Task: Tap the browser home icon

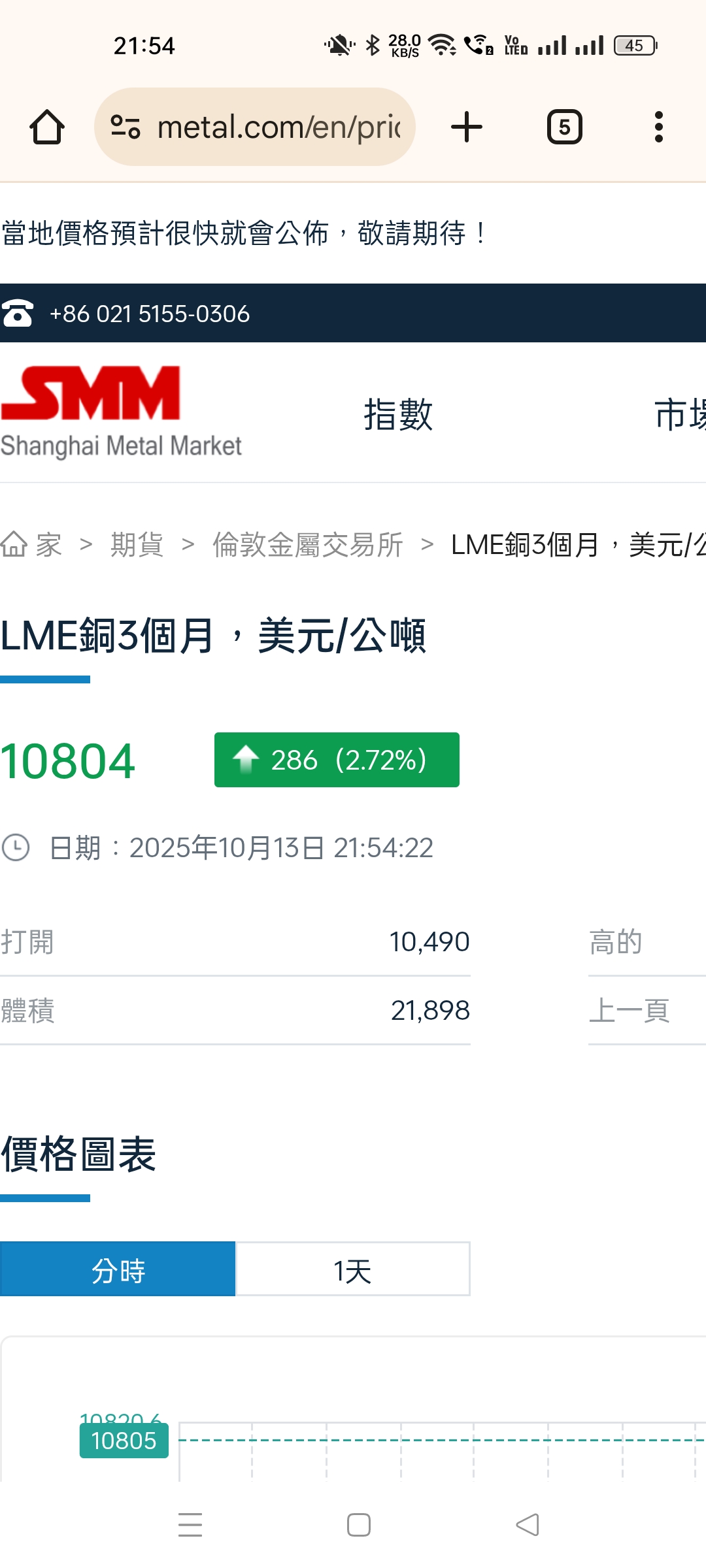Action: [x=47, y=127]
